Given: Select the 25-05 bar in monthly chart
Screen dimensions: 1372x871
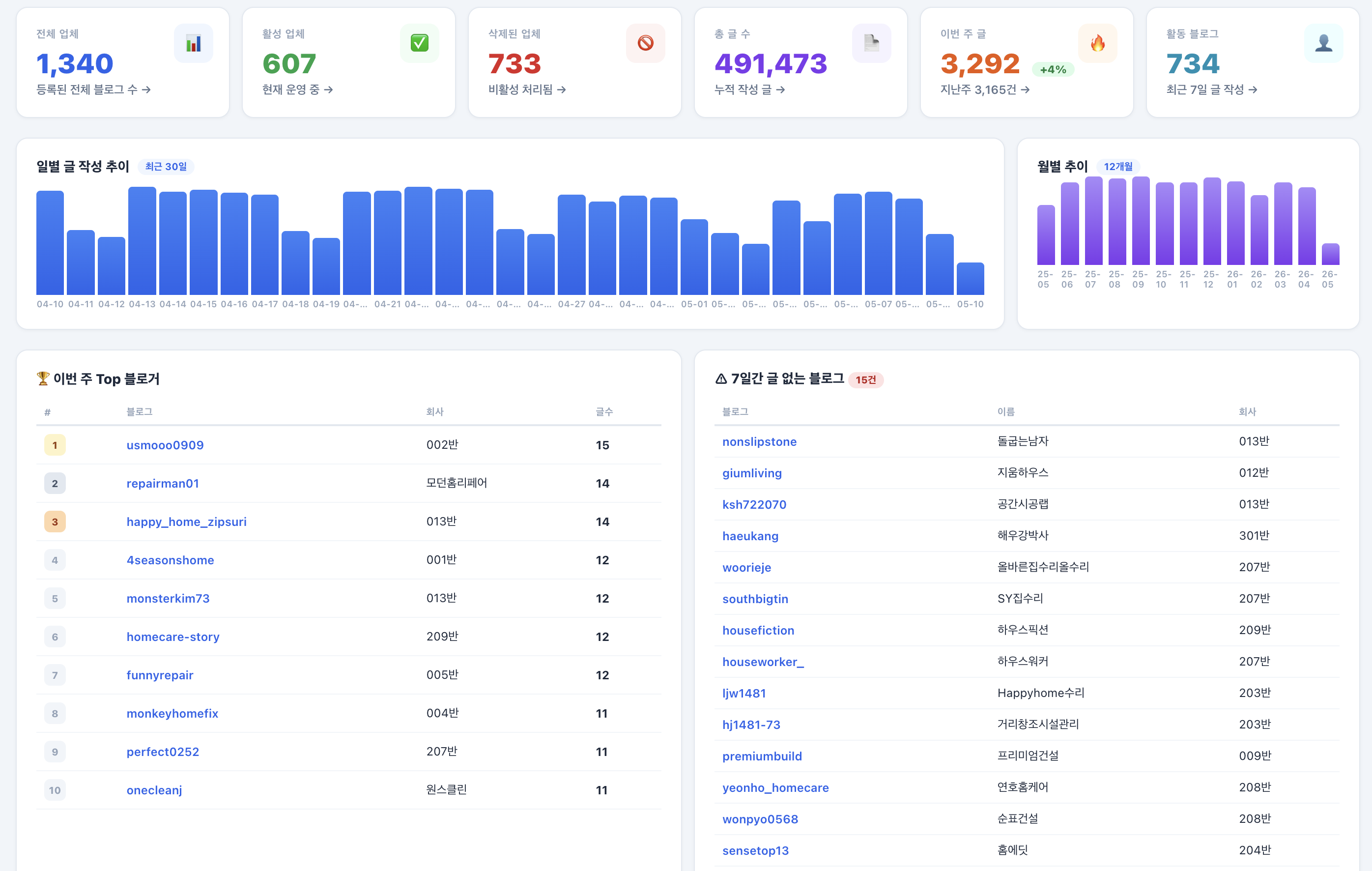Looking at the screenshot, I should tap(1046, 235).
